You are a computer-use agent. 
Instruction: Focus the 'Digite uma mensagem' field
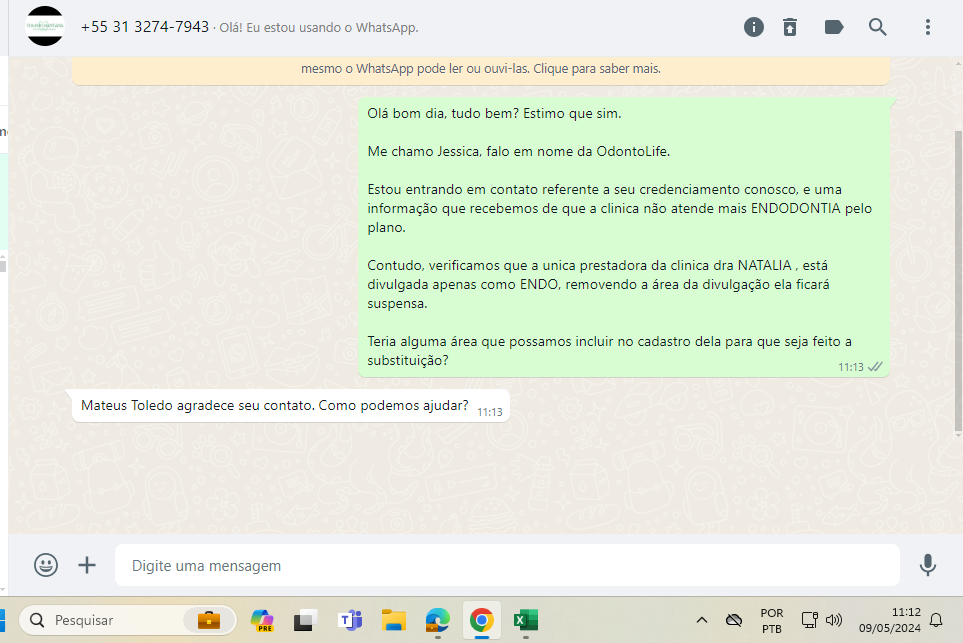(507, 565)
